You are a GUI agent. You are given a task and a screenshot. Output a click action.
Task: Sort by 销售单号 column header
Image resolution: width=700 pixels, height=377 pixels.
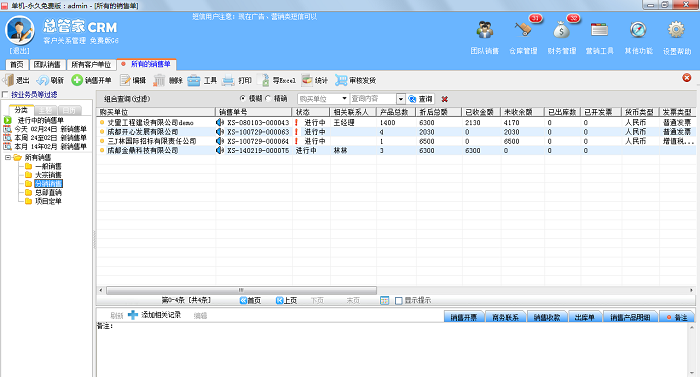[254, 112]
